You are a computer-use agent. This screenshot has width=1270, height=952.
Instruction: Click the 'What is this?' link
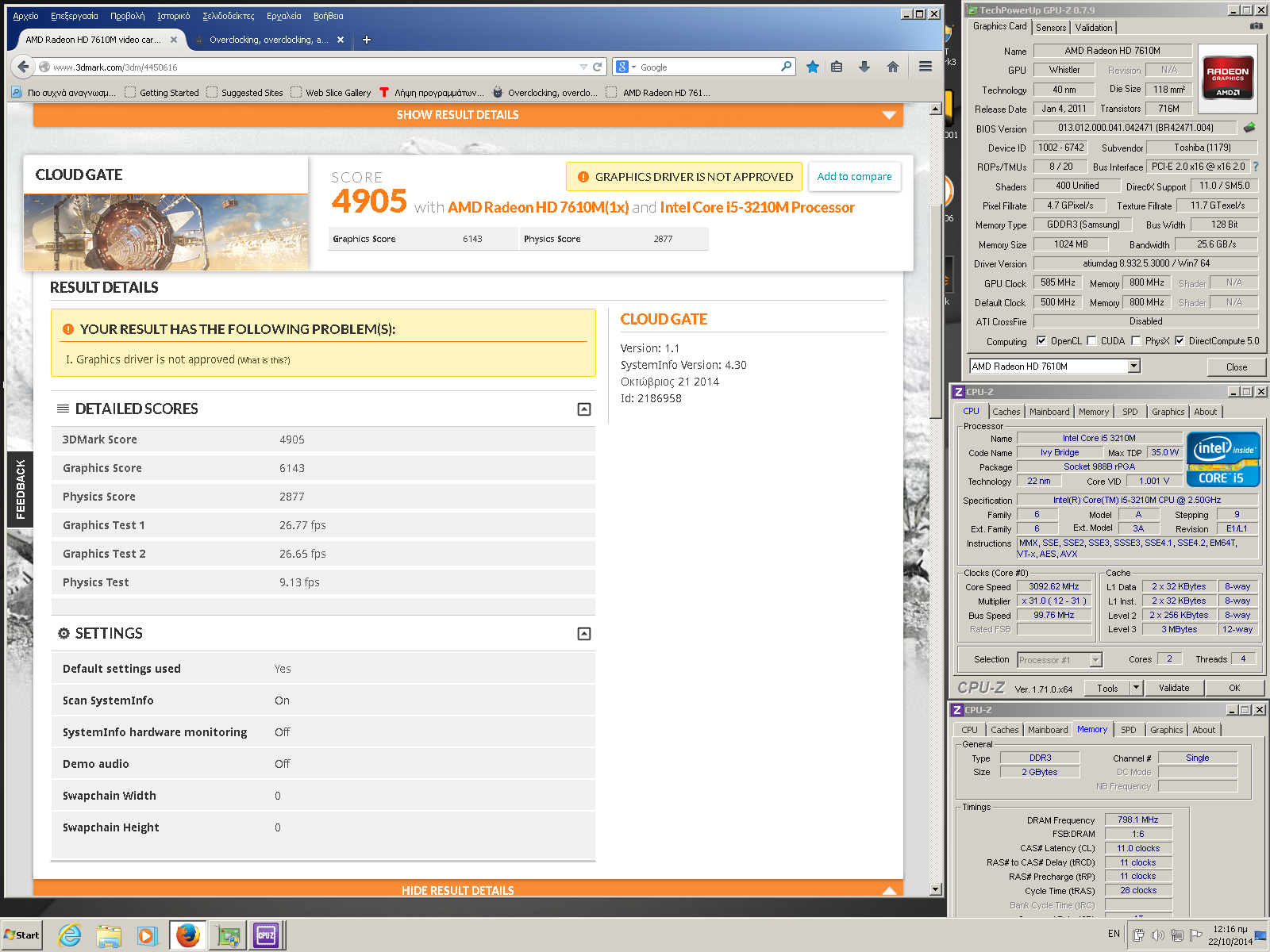[264, 360]
